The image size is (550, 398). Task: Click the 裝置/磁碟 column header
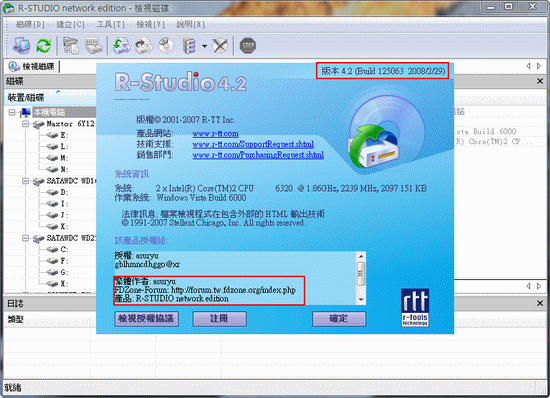tap(50, 97)
